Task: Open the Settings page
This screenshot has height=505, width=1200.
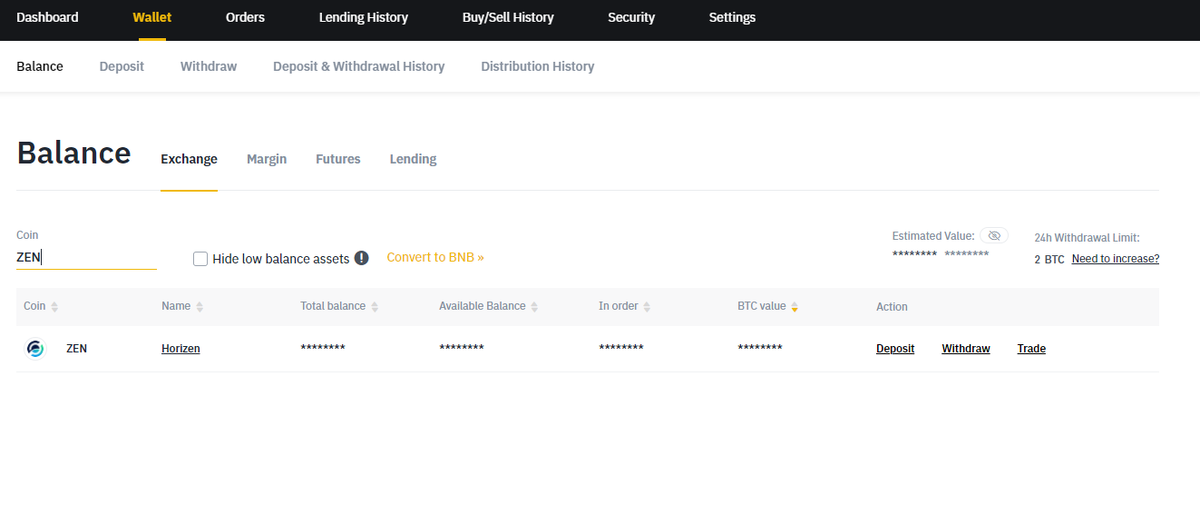Action: click(x=732, y=17)
